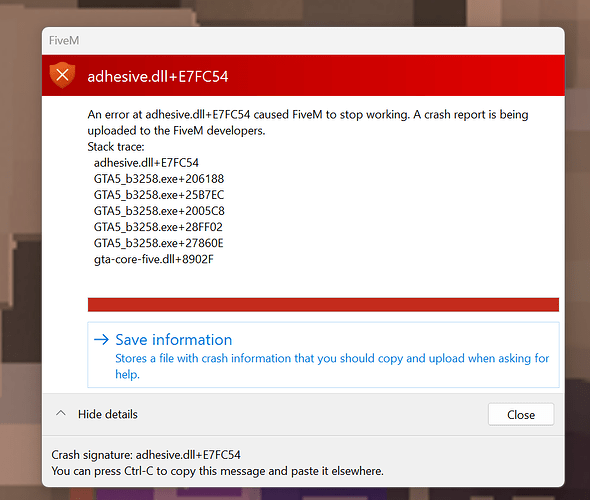Click the Hide details label
590x500 pixels.
(x=108, y=414)
